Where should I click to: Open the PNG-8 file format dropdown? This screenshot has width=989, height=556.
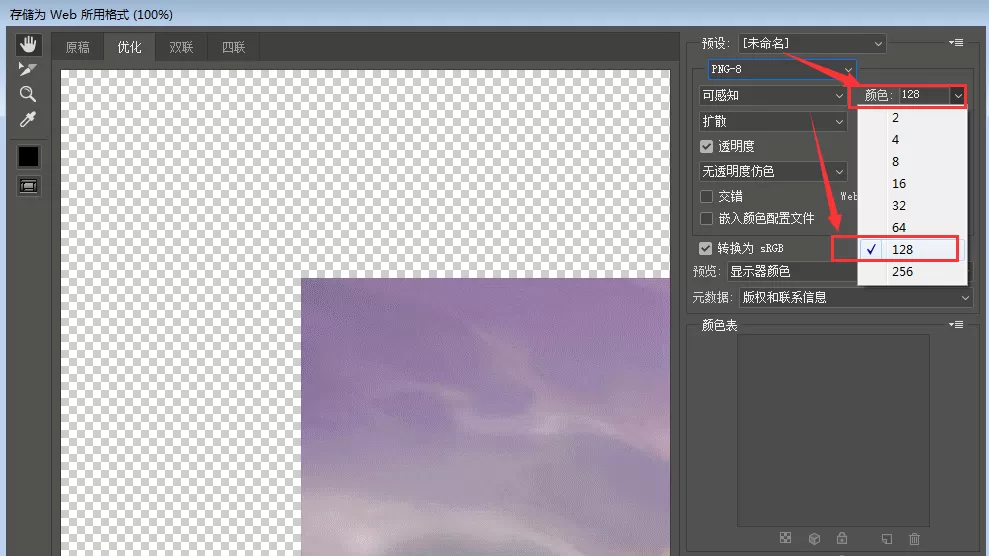click(782, 69)
